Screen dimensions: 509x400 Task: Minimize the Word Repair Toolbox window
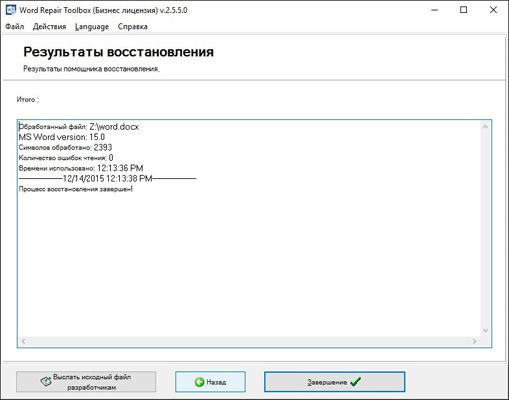(434, 10)
